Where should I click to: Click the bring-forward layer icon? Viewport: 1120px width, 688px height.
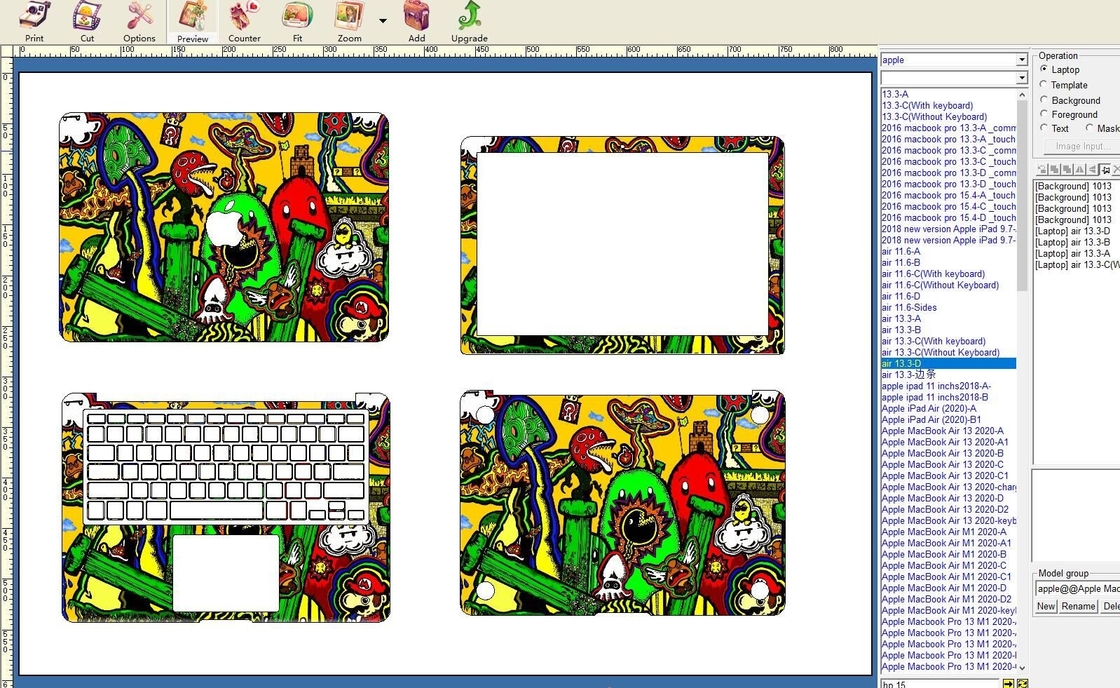[x=1055, y=169]
